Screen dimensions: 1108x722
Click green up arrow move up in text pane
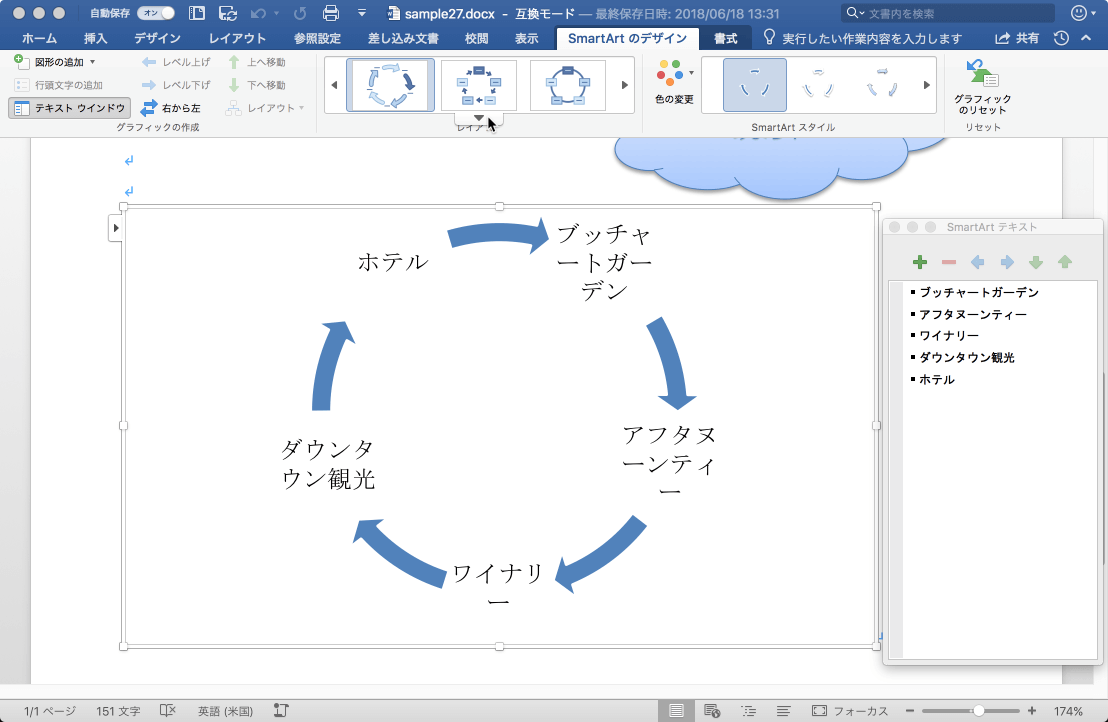point(1065,263)
